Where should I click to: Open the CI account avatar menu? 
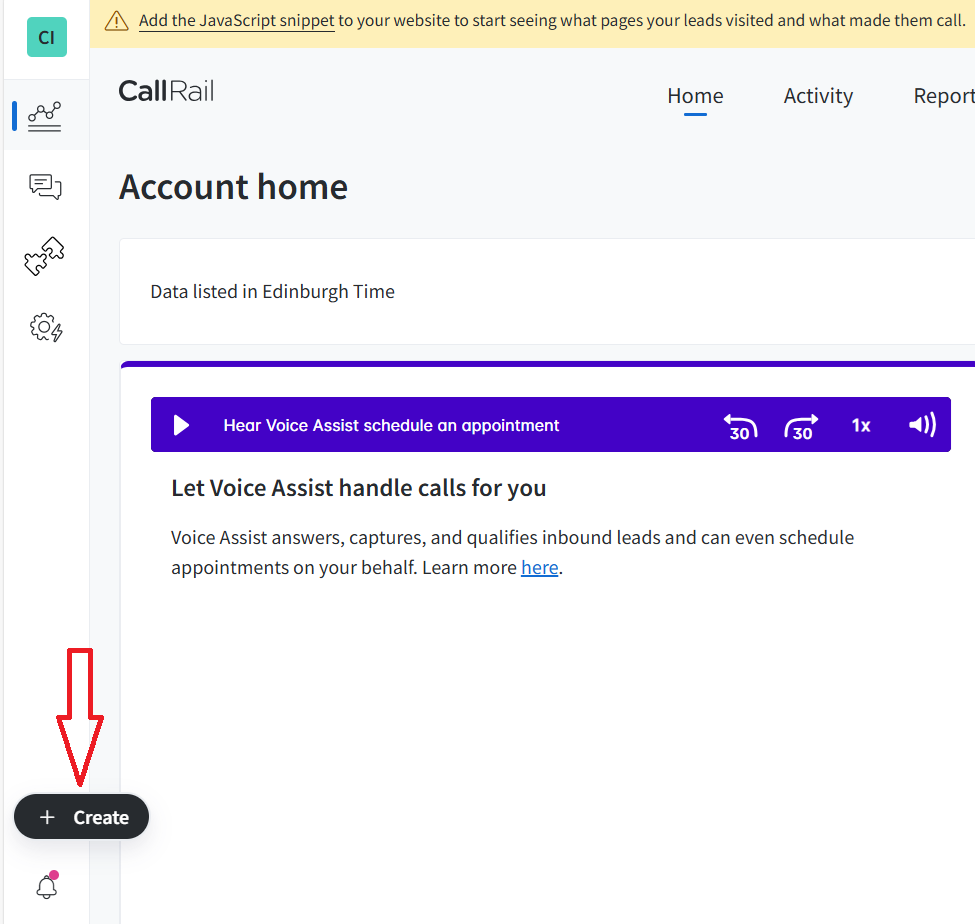click(47, 37)
